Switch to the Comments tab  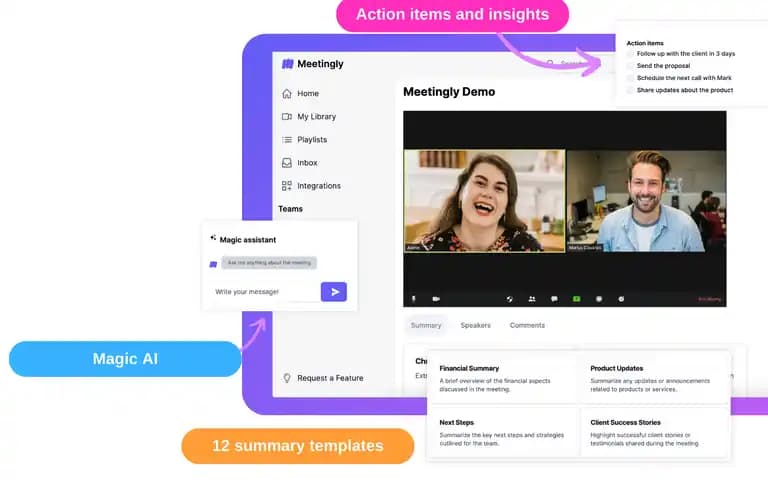coord(527,325)
